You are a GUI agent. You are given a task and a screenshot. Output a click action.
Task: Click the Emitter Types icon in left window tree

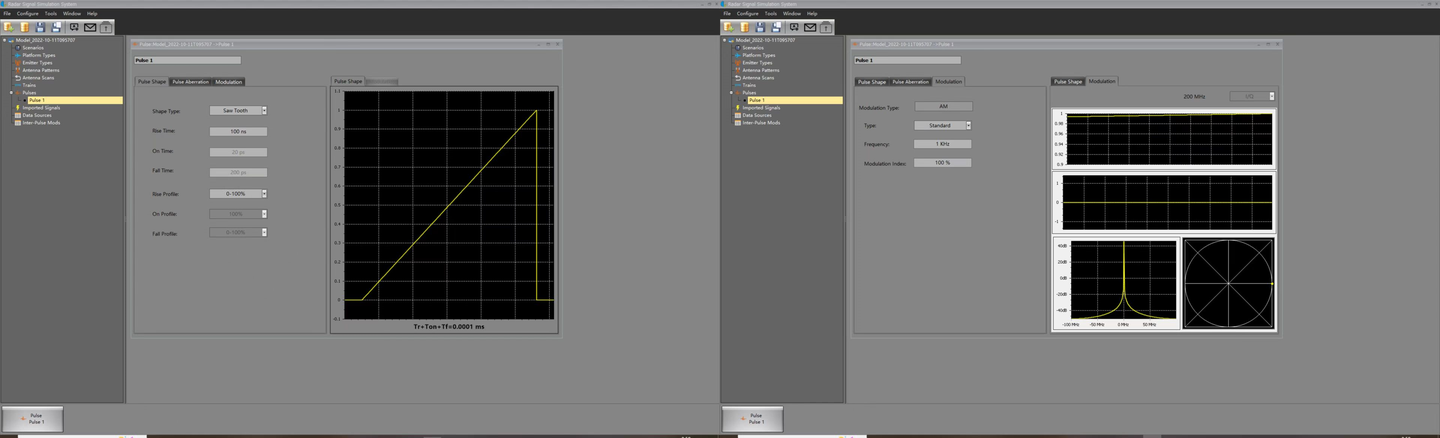(x=17, y=63)
